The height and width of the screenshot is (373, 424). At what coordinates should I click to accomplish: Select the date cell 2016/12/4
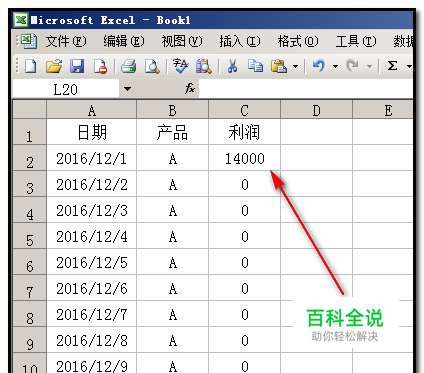coord(92,236)
